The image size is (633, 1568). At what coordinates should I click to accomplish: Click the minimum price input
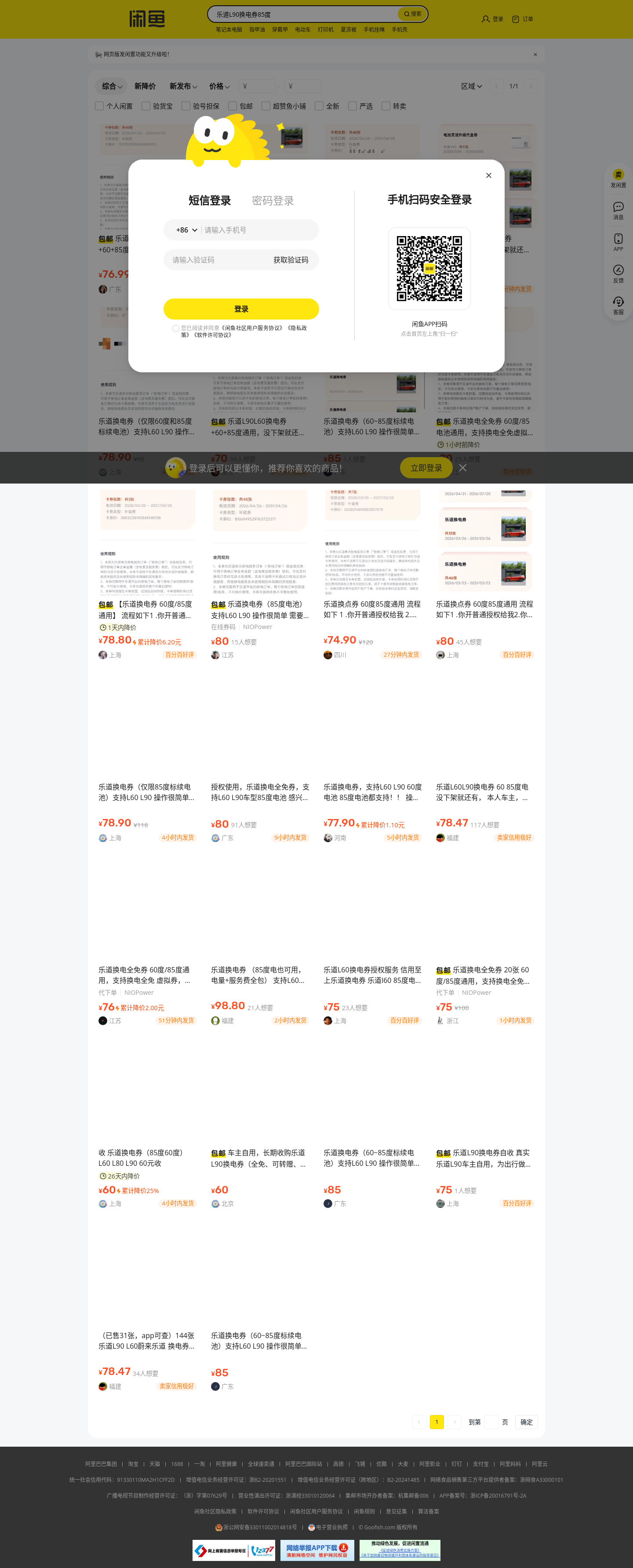(256, 87)
